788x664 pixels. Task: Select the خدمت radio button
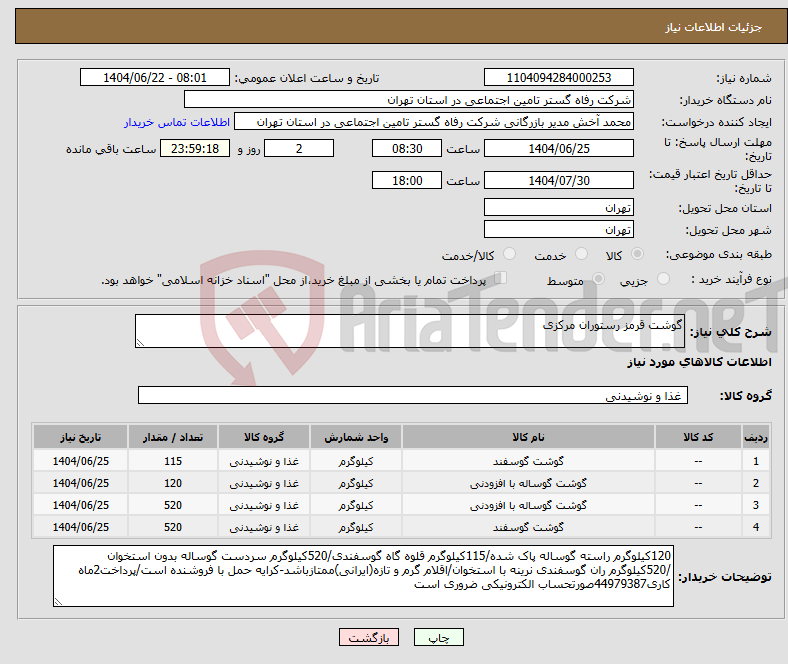coord(581,254)
